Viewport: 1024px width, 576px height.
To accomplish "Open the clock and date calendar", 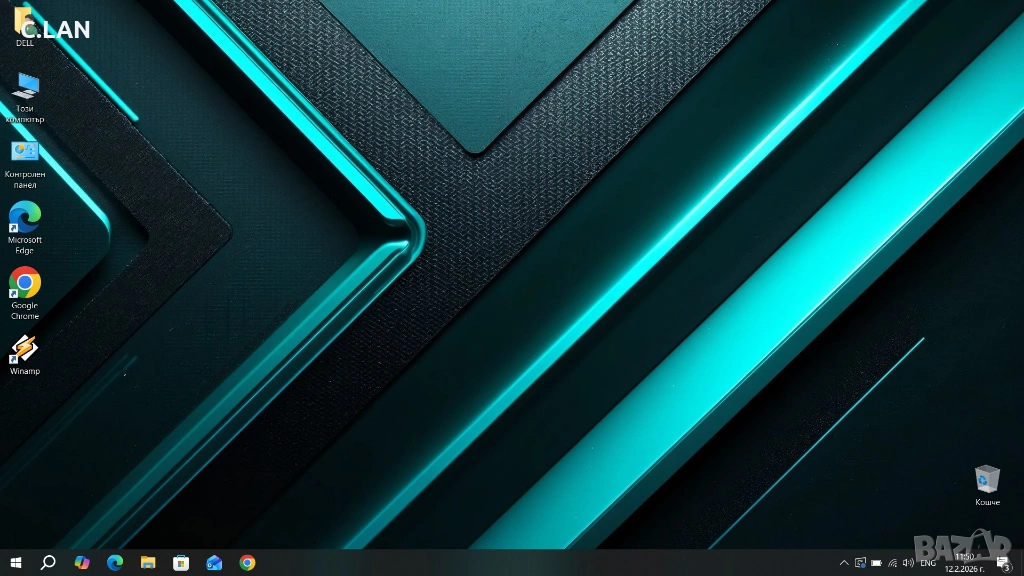I will pyautogui.click(x=965, y=563).
